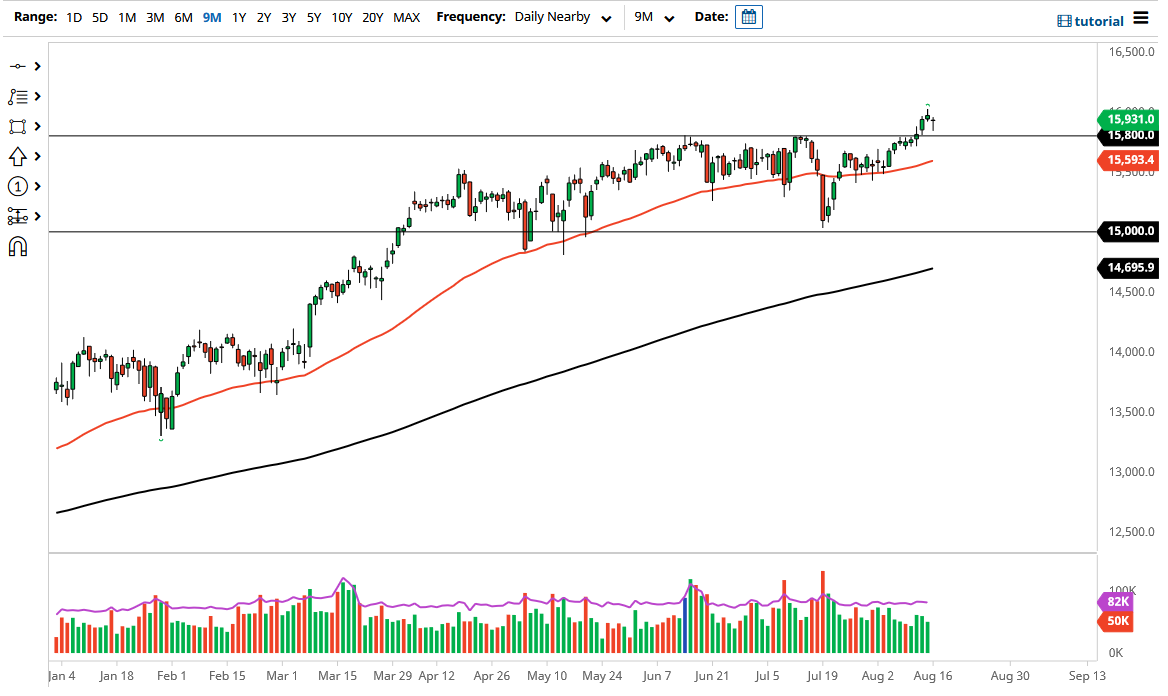This screenshot has width=1168, height=696.
Task: Select the active 9M range
Action: (212, 17)
